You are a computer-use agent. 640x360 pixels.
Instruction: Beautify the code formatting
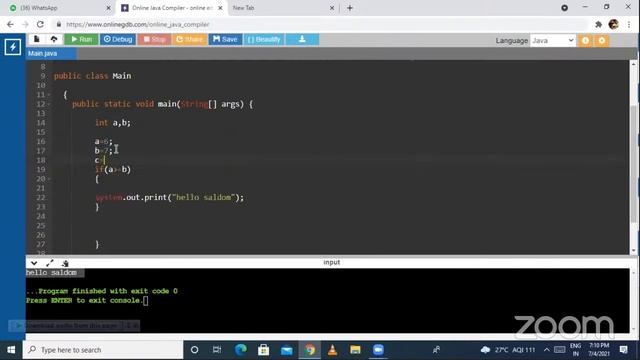pyautogui.click(x=264, y=39)
